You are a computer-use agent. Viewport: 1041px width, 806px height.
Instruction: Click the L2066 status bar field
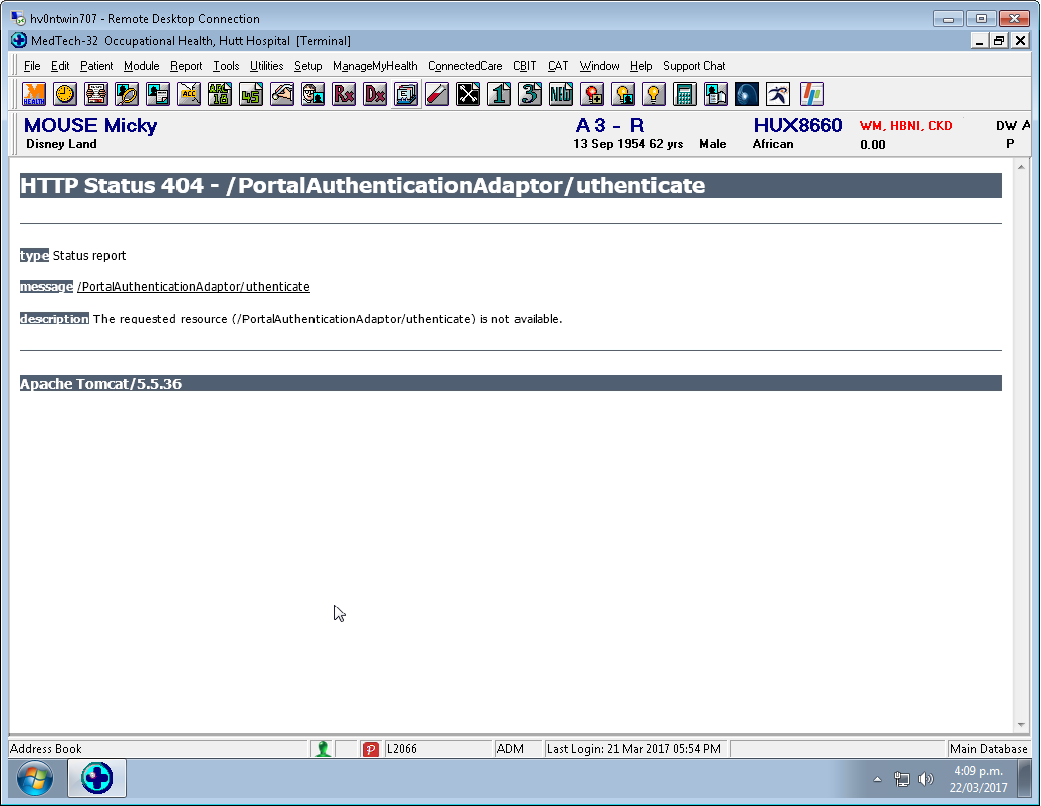(x=438, y=749)
